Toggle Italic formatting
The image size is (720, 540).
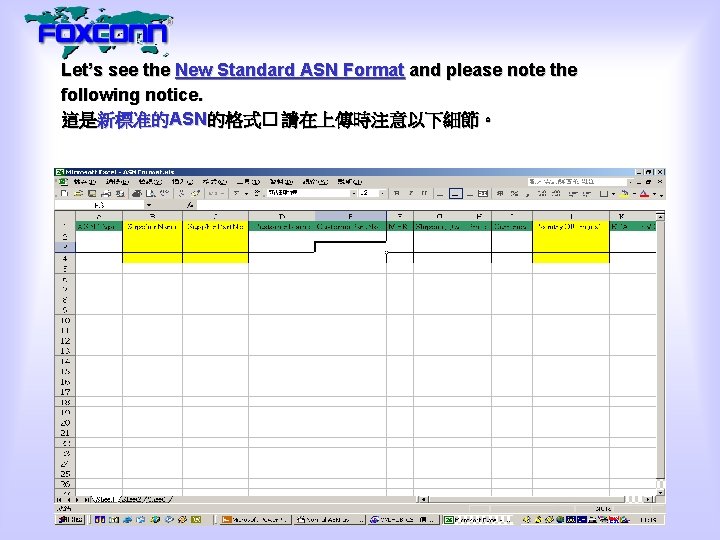[411, 194]
